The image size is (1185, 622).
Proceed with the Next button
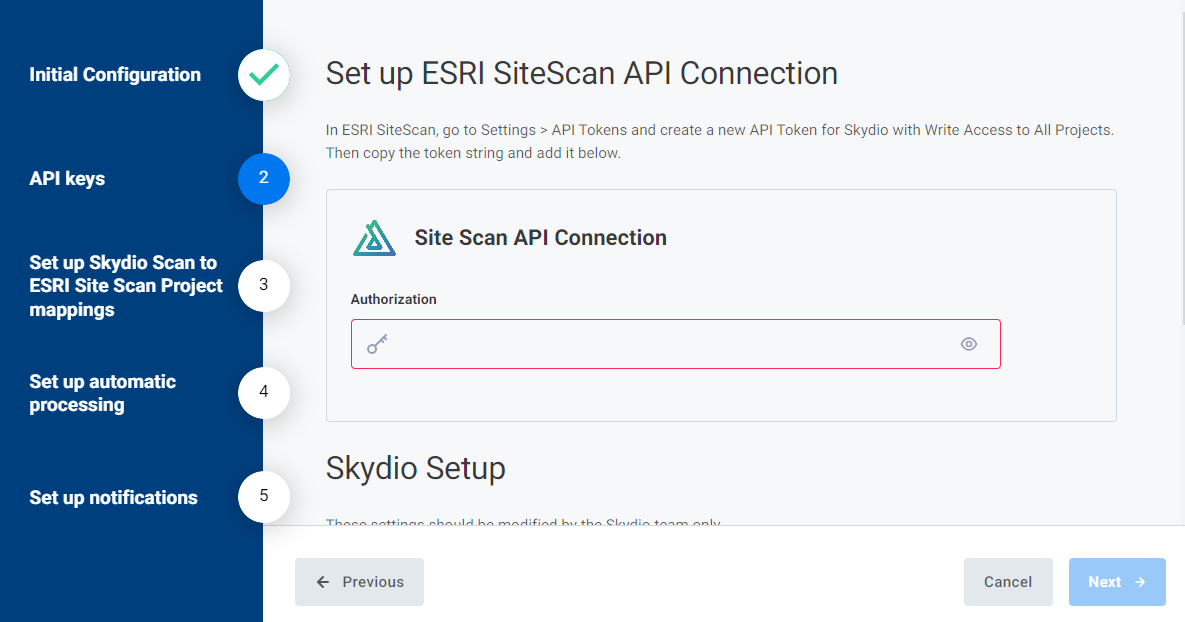[1117, 582]
